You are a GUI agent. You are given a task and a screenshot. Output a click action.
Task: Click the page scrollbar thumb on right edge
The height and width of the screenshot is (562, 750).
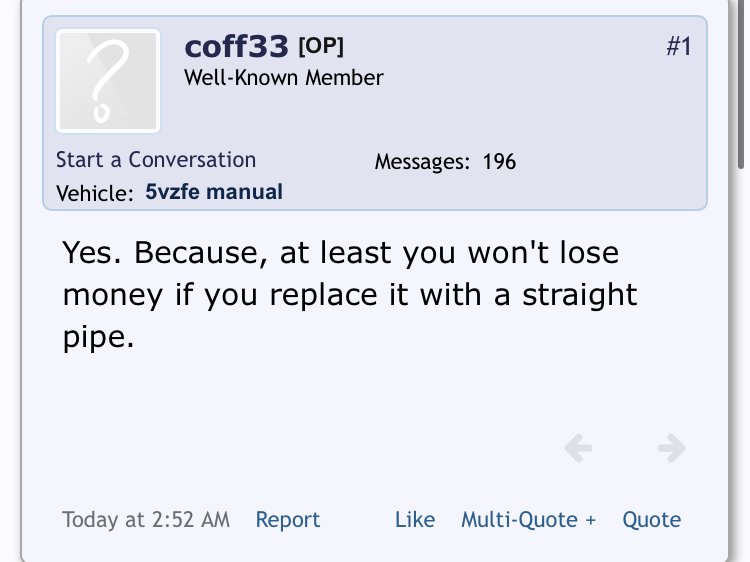(x=741, y=84)
